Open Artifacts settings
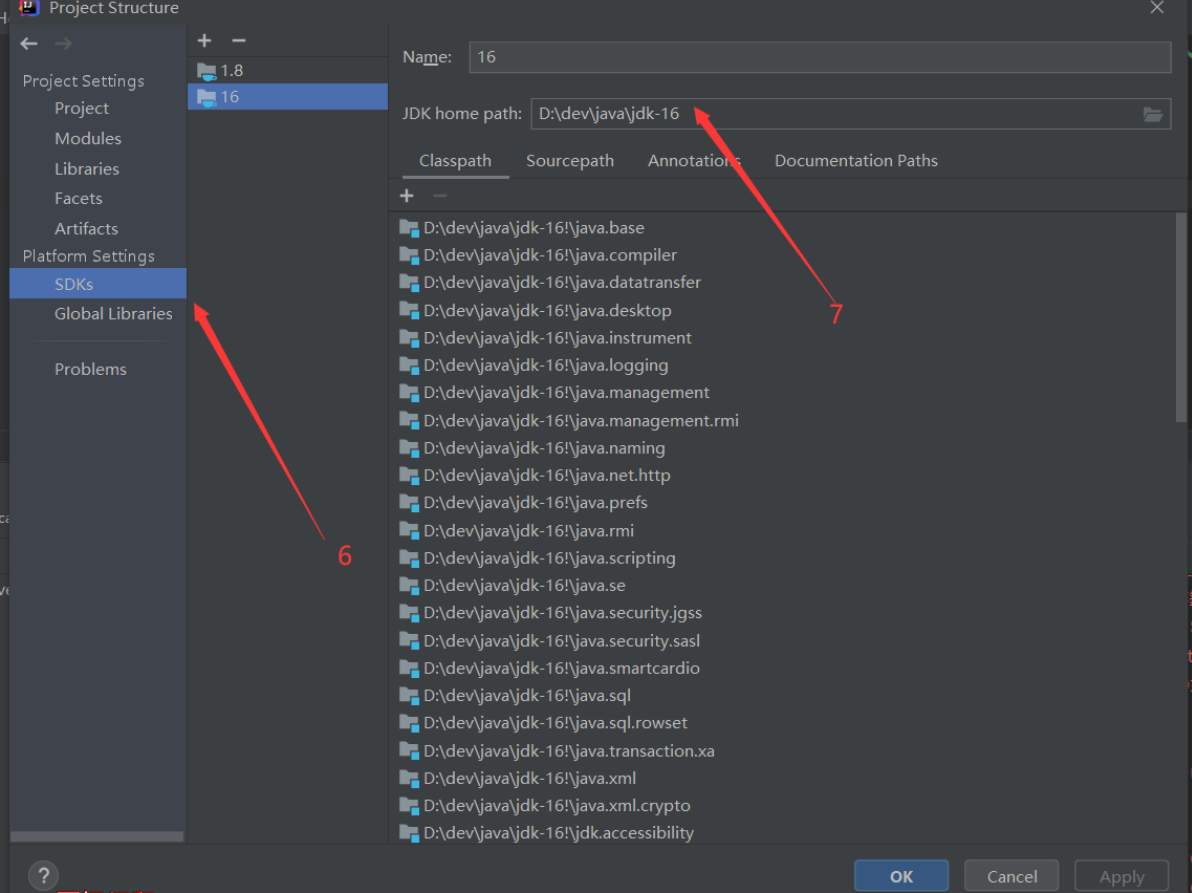The image size is (1192, 893). click(x=86, y=230)
